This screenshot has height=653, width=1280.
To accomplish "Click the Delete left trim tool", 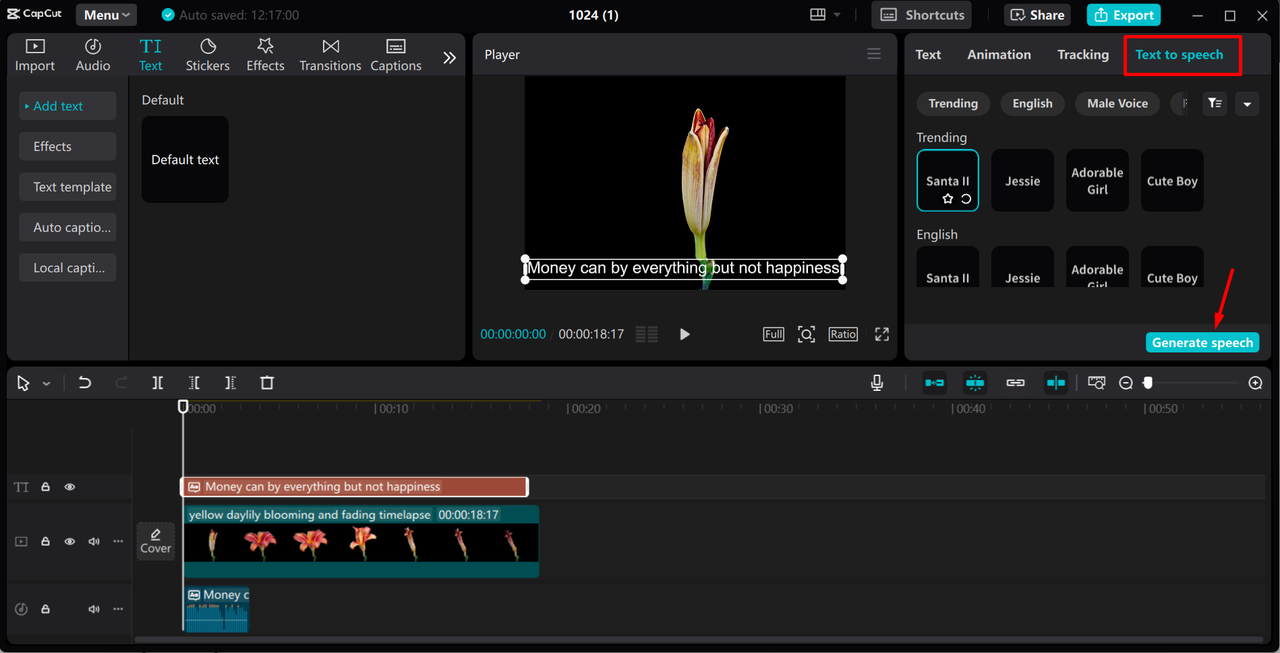I will coord(194,383).
